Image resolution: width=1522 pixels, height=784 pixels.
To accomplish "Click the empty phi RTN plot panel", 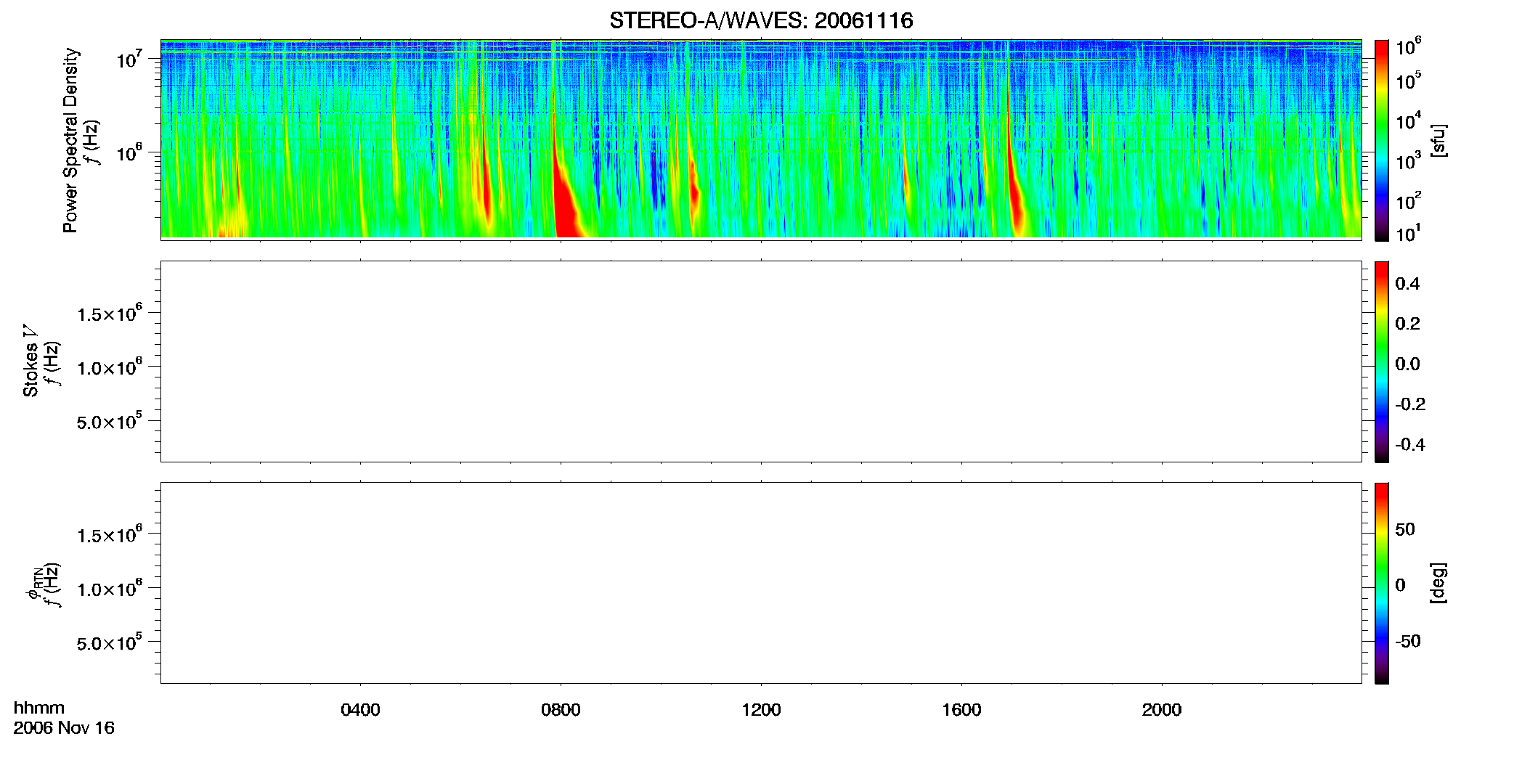I will 761,583.
